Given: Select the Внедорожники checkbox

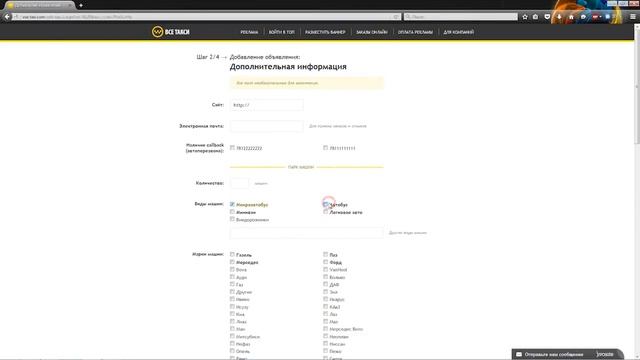Looking at the screenshot, I should (232, 219).
